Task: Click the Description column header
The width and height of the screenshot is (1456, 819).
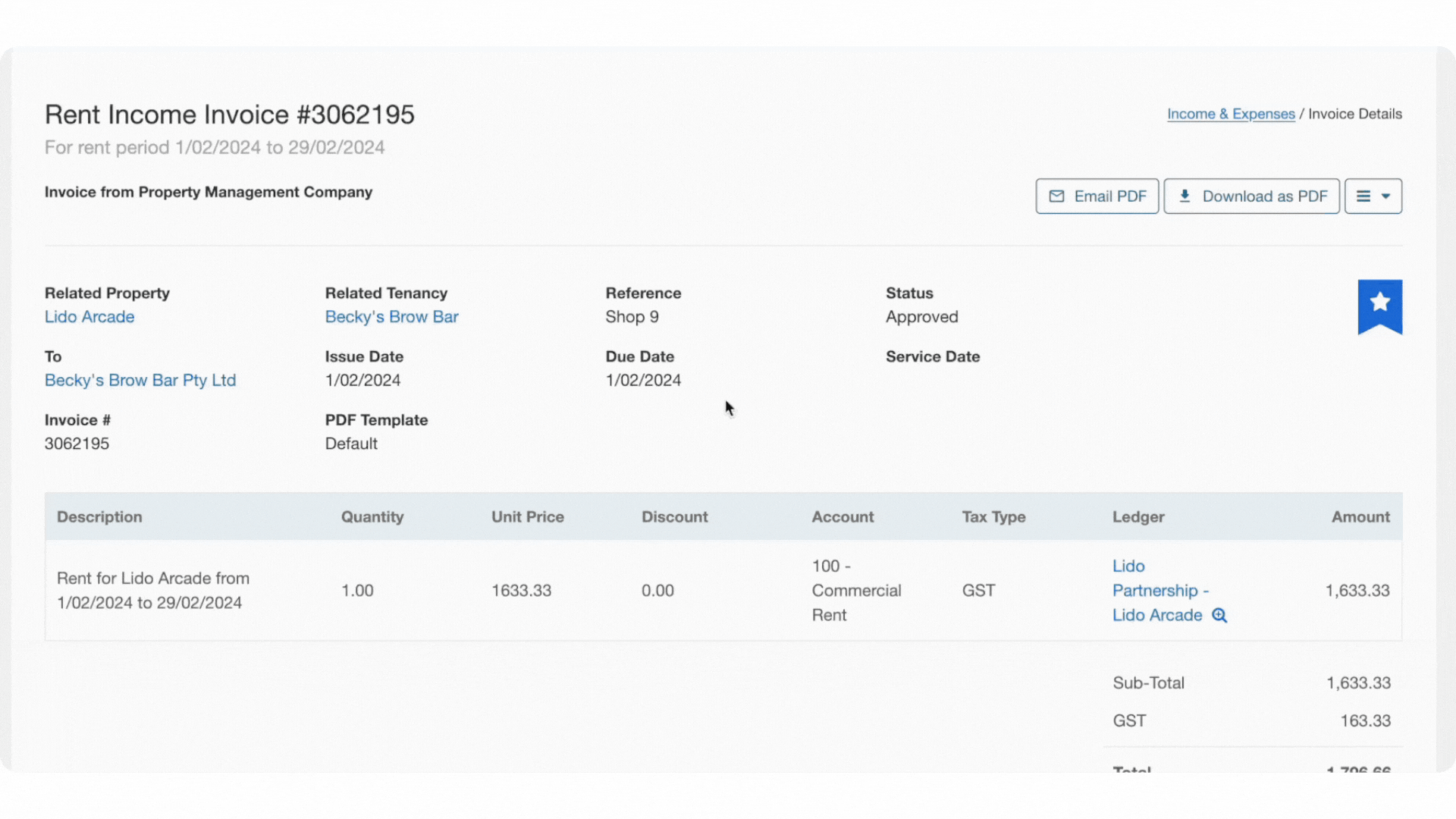Action: point(99,516)
